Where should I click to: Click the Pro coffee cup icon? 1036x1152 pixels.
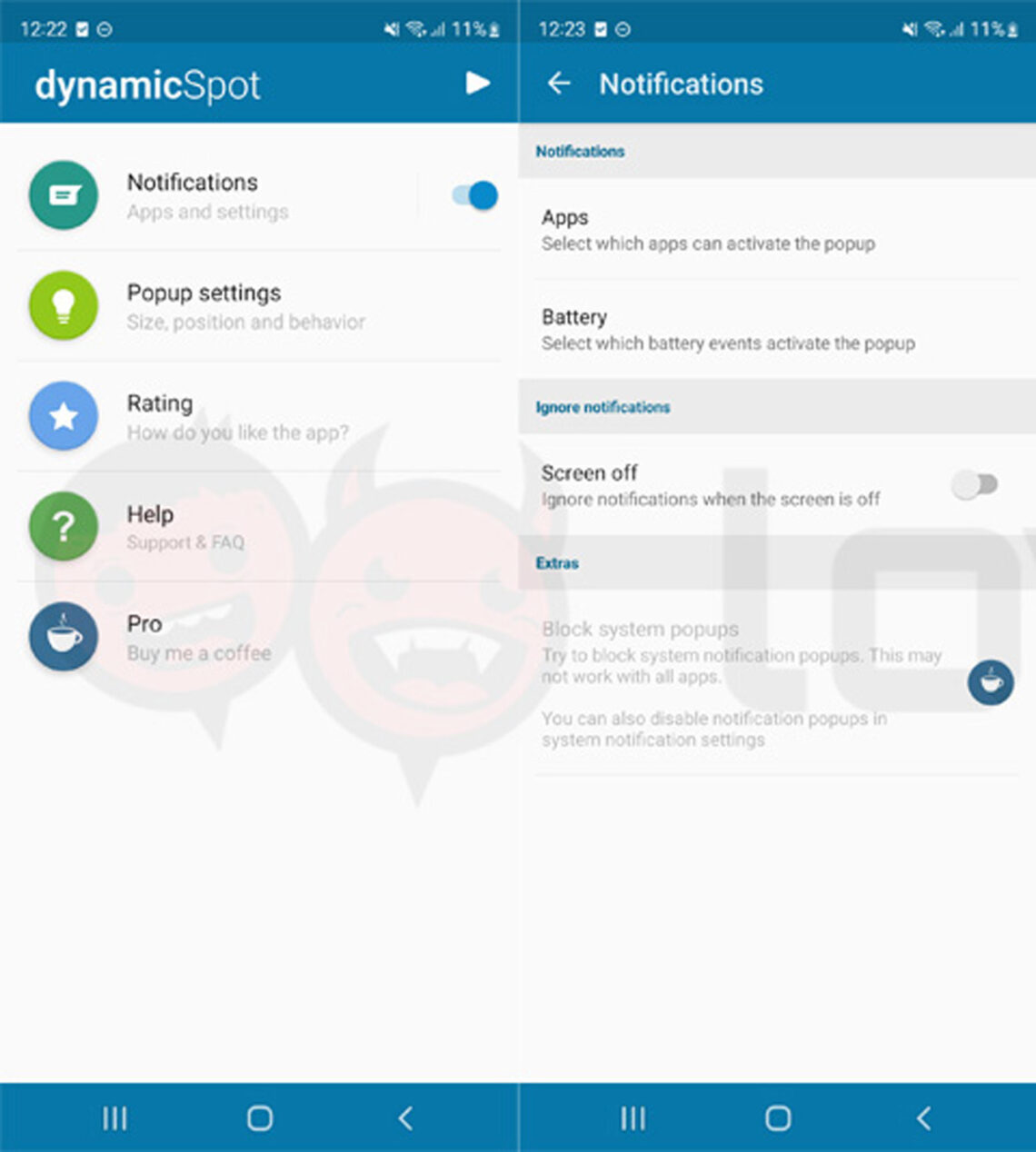point(62,637)
